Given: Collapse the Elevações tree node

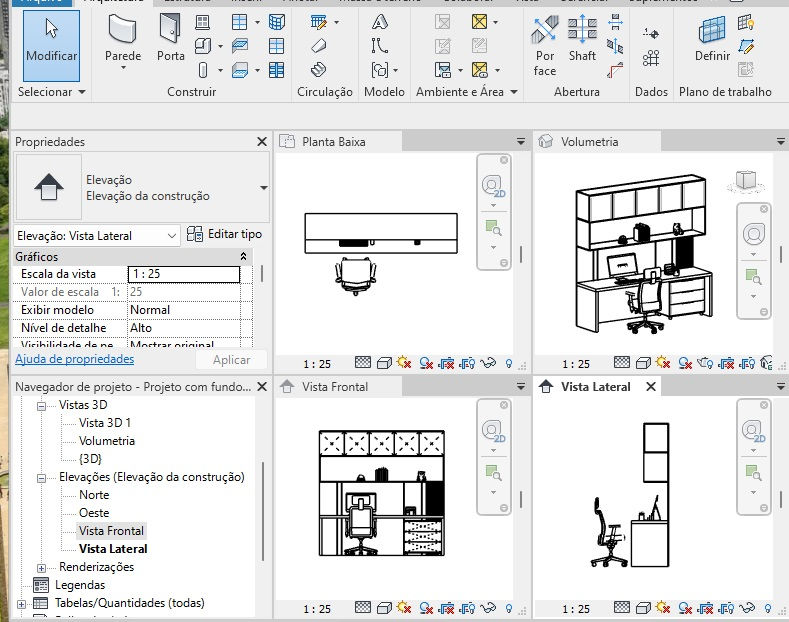Looking at the screenshot, I should pos(42,478).
